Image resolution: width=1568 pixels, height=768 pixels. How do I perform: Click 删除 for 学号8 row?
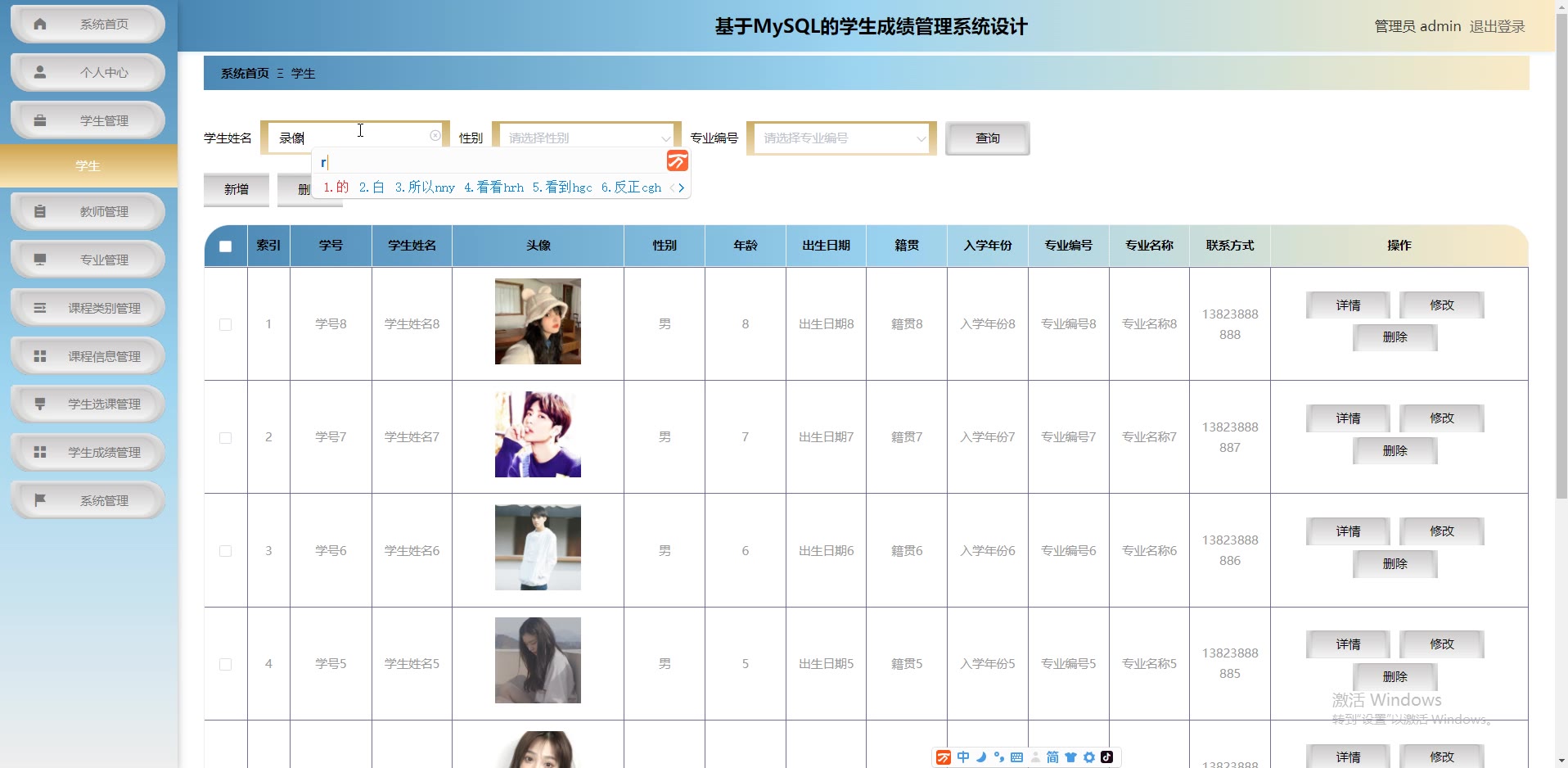coord(1395,337)
